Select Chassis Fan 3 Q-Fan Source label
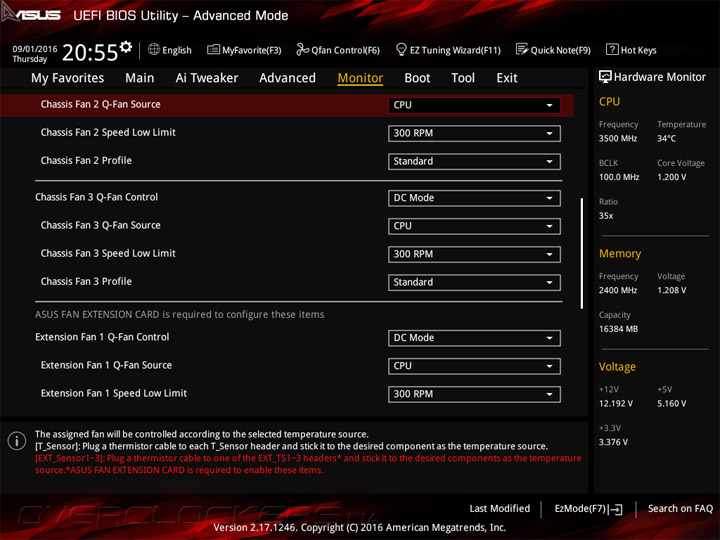 tap(101, 225)
